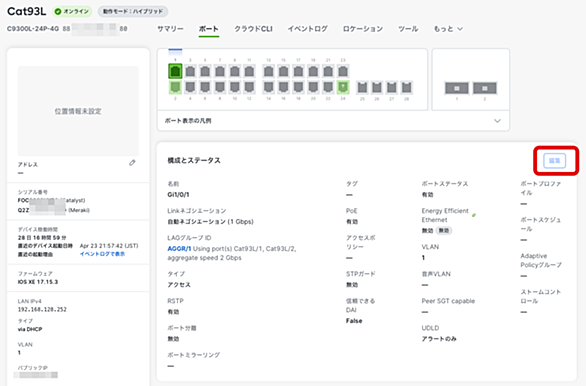
Task: Click the 192.168.128.252 LAN IP address
Action: pyautogui.click(x=42, y=309)
